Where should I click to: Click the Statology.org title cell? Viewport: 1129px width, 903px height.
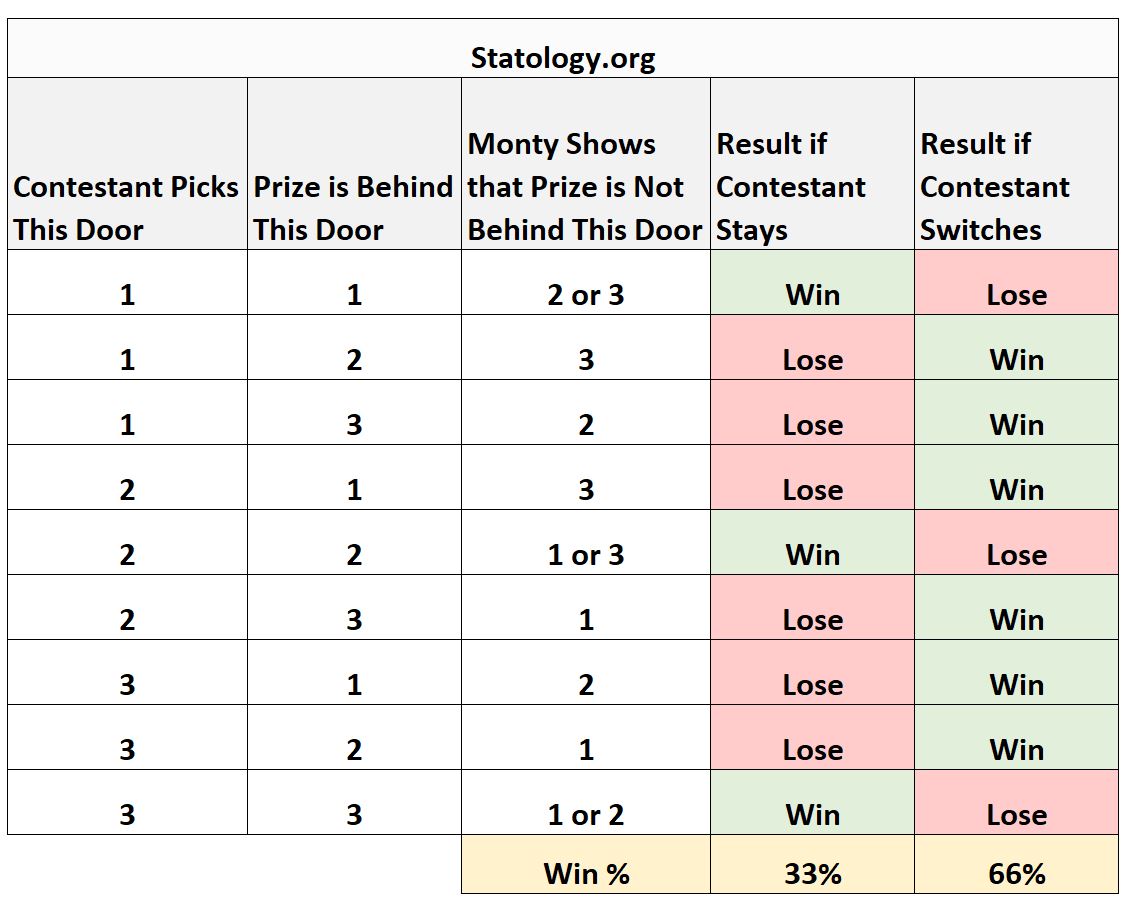tap(562, 48)
